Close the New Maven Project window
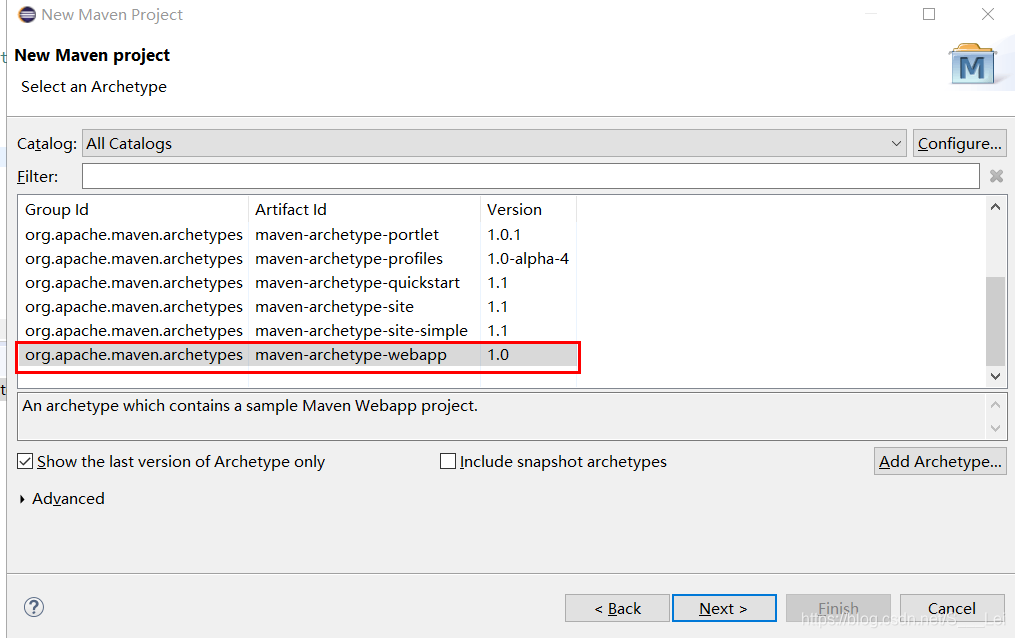The image size is (1015, 638). 988,14
